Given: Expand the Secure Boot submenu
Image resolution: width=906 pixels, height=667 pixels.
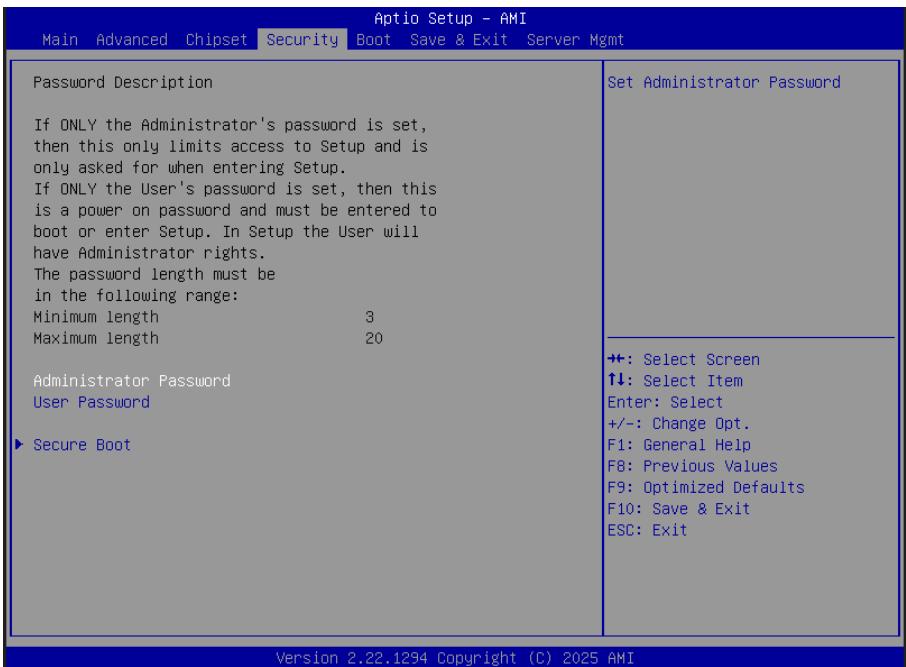Looking at the screenshot, I should click(81, 445).
